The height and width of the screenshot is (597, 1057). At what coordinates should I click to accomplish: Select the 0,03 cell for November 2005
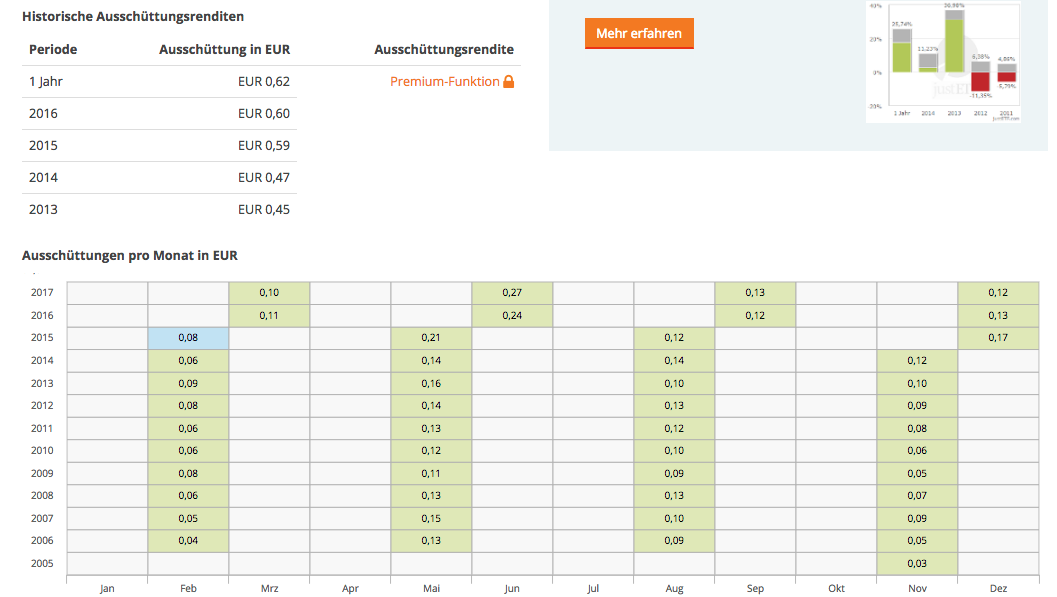point(917,563)
